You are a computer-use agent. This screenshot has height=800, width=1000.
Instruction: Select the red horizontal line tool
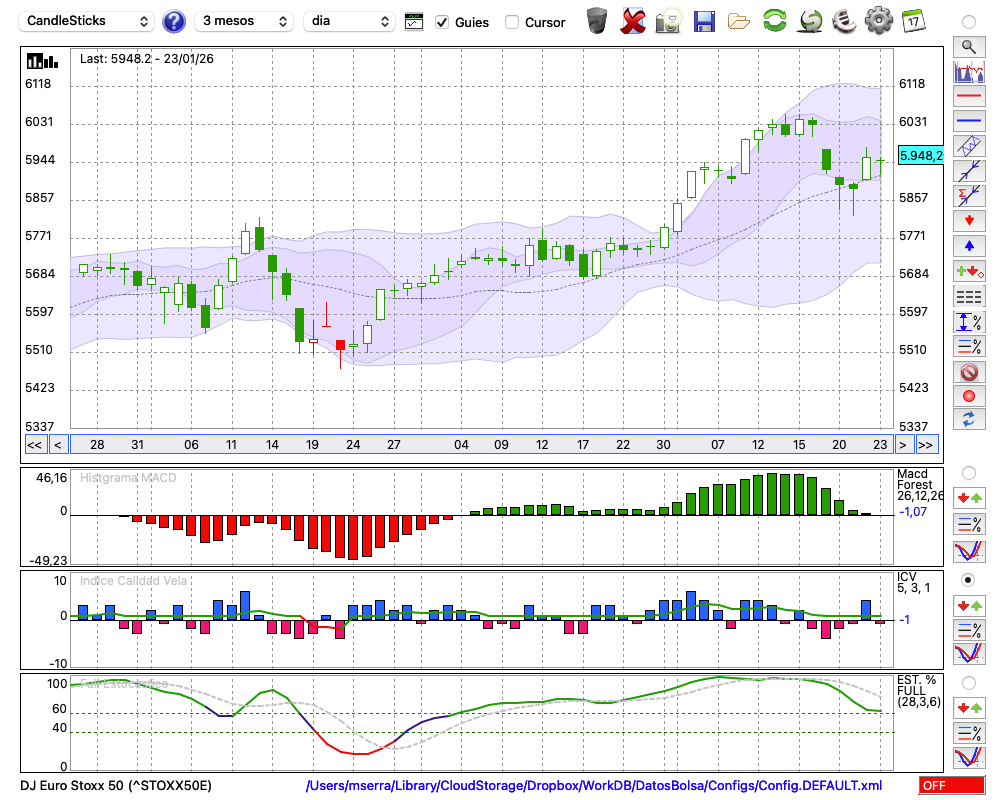coord(968,97)
